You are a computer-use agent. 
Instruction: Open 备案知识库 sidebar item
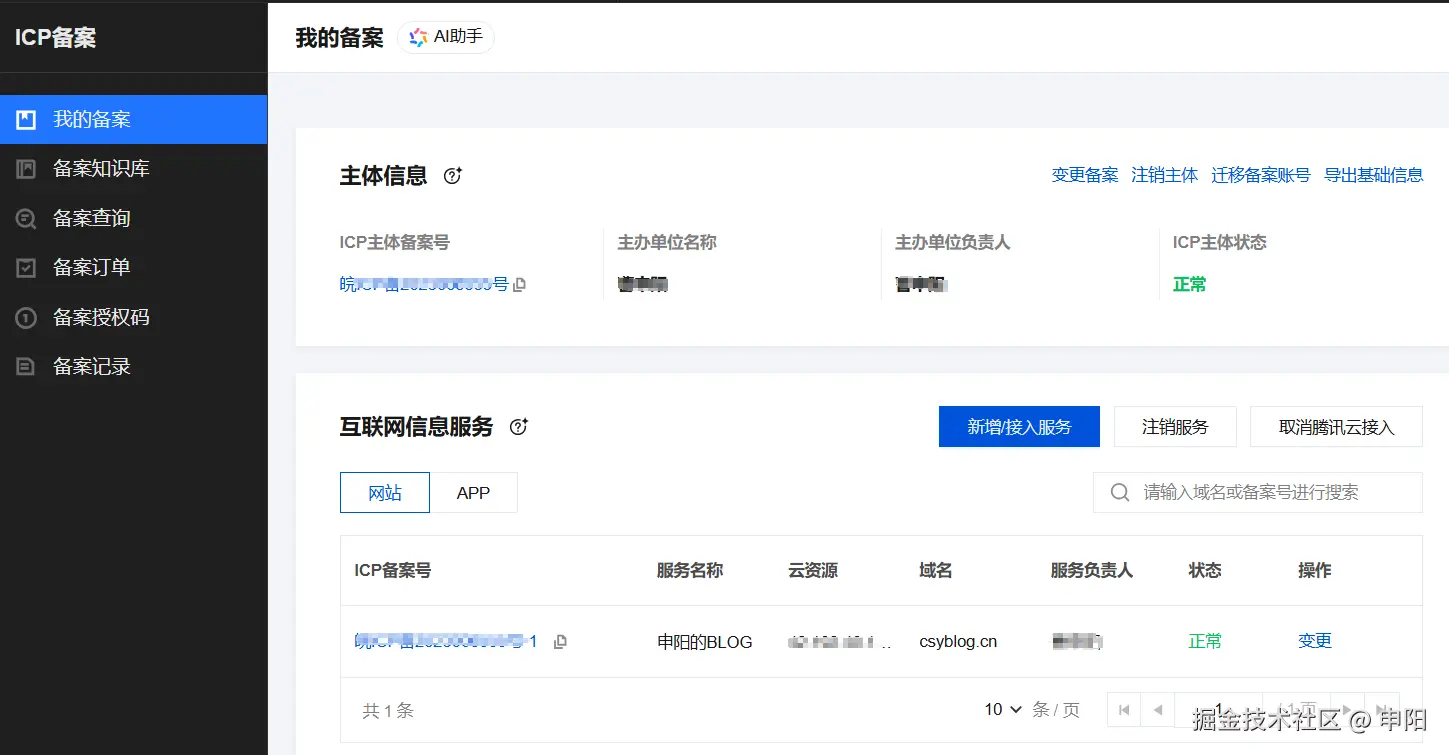[133, 169]
